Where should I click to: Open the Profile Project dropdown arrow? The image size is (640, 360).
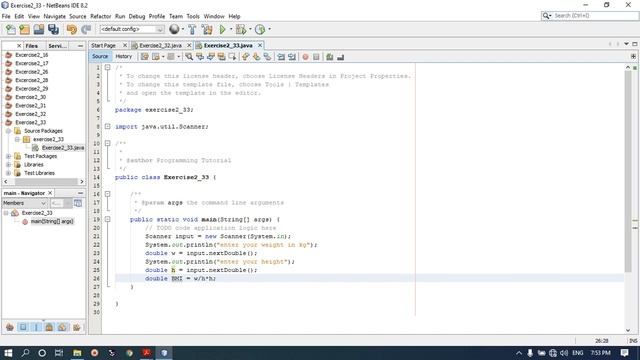coord(269,29)
